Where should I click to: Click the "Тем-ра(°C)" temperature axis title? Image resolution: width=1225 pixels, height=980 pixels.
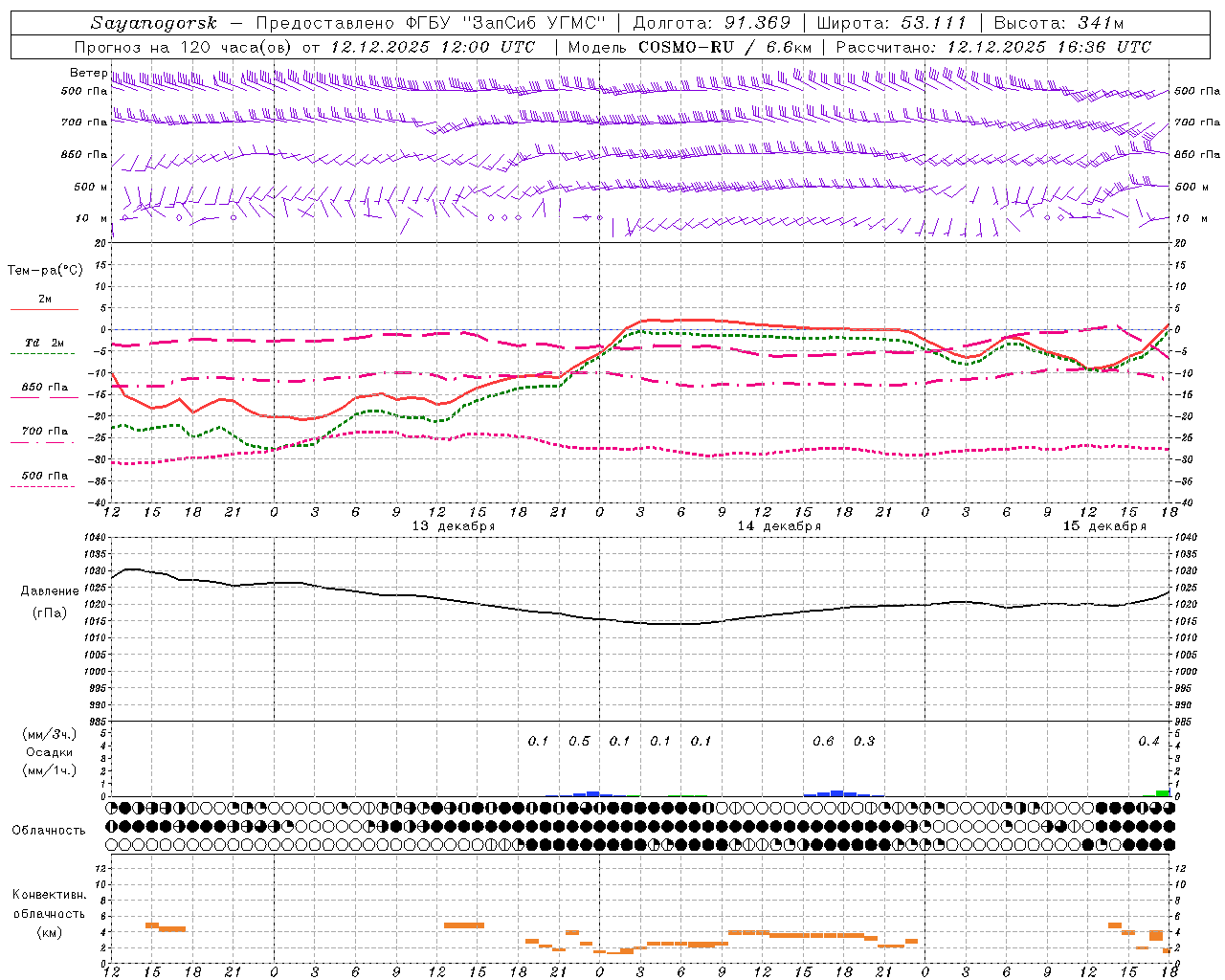point(45,271)
